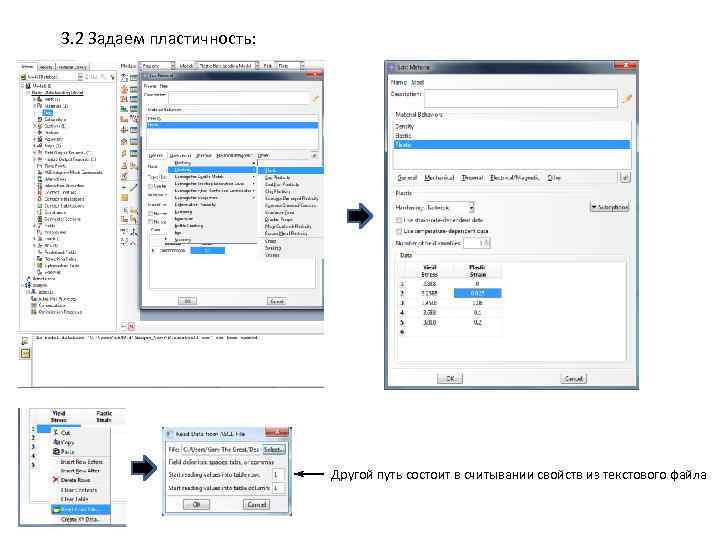
Task: Click OK in the small Edit Material dialog
Action: [187, 301]
